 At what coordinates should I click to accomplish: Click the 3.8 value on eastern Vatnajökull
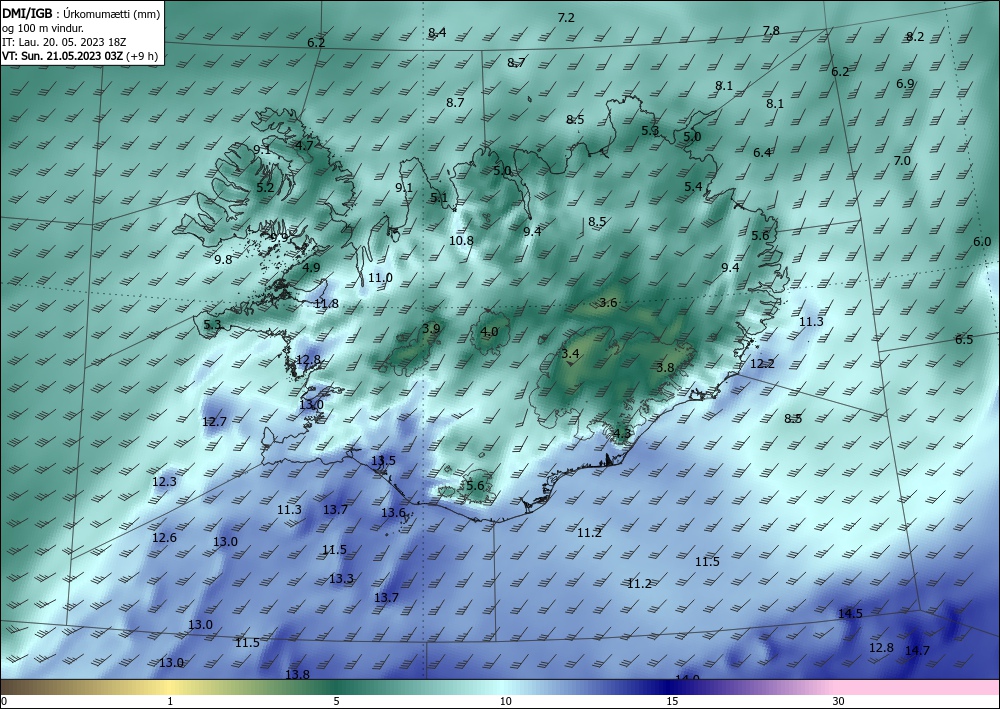coord(665,367)
